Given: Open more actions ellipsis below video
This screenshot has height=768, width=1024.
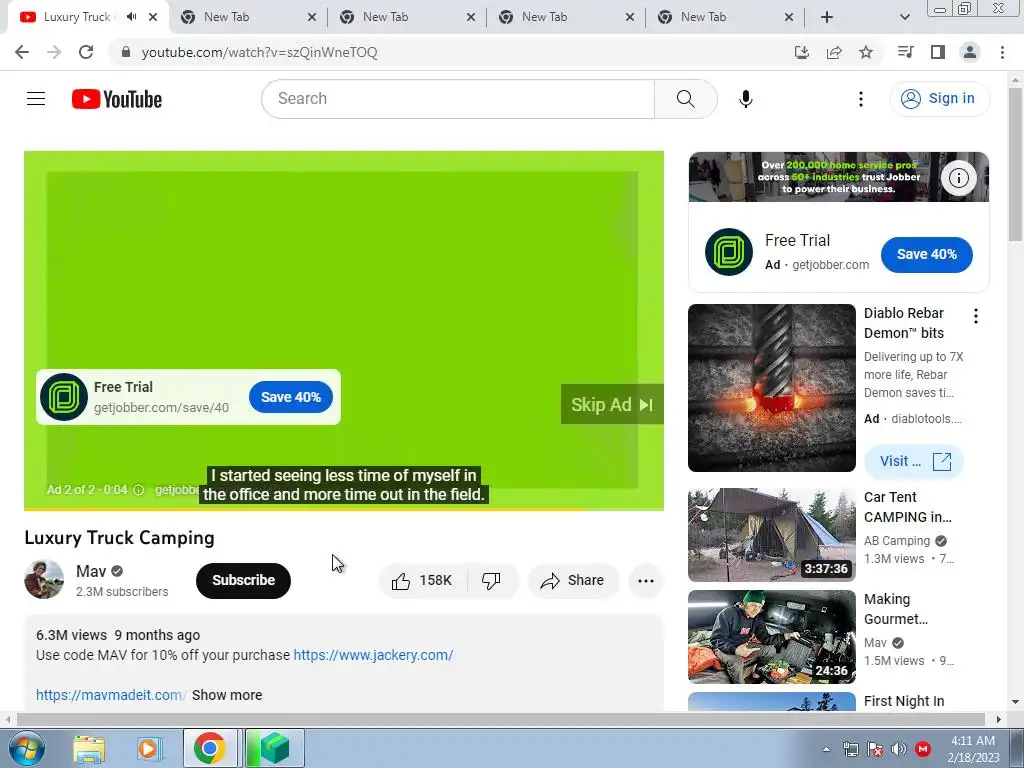Looking at the screenshot, I should click(x=646, y=581).
